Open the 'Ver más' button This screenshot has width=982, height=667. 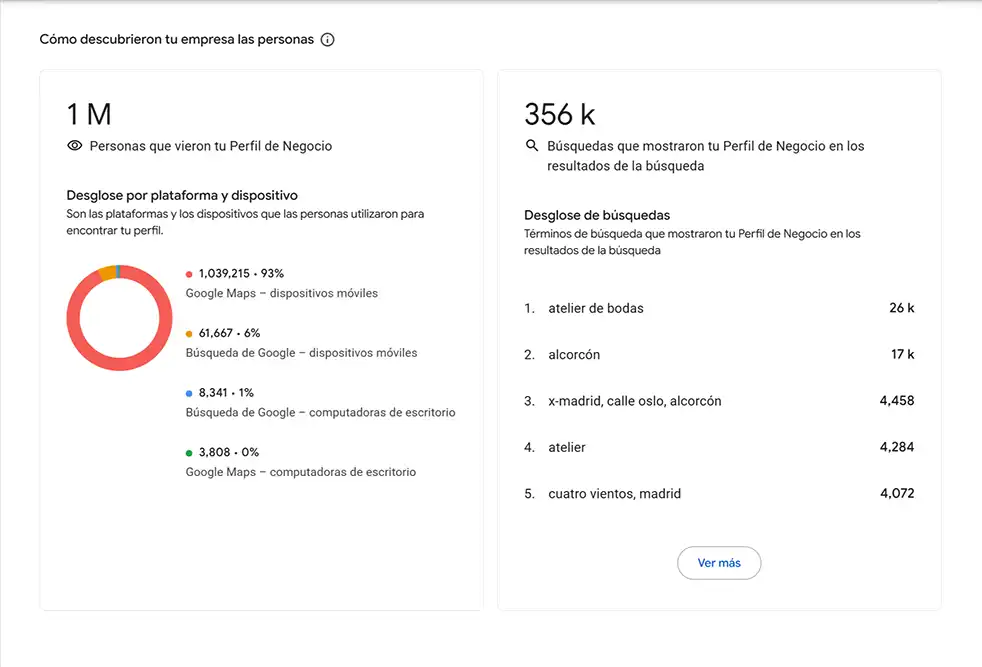(x=719, y=563)
